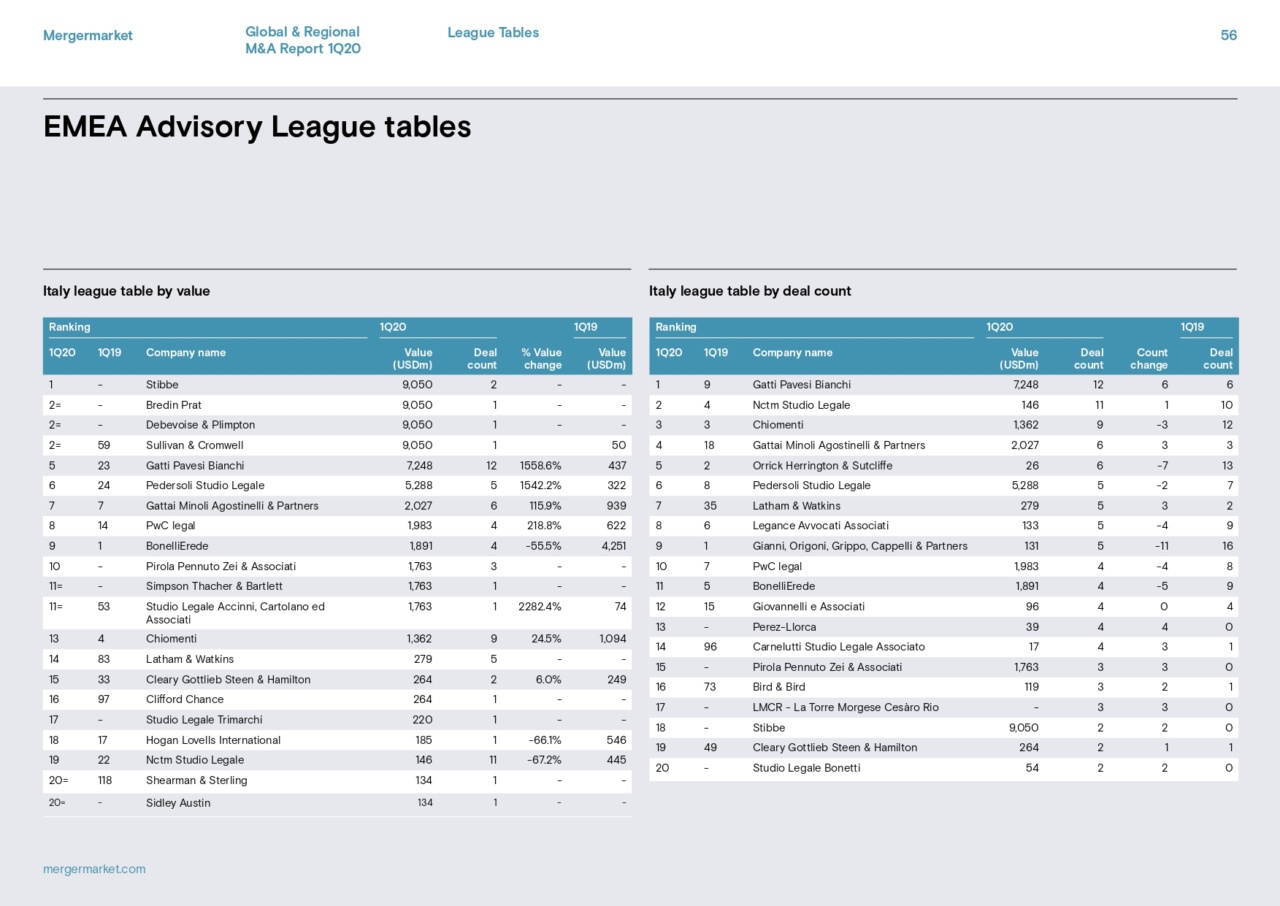Select the Bredin Prat row name
The width and height of the screenshot is (1280, 906).
tap(174, 405)
